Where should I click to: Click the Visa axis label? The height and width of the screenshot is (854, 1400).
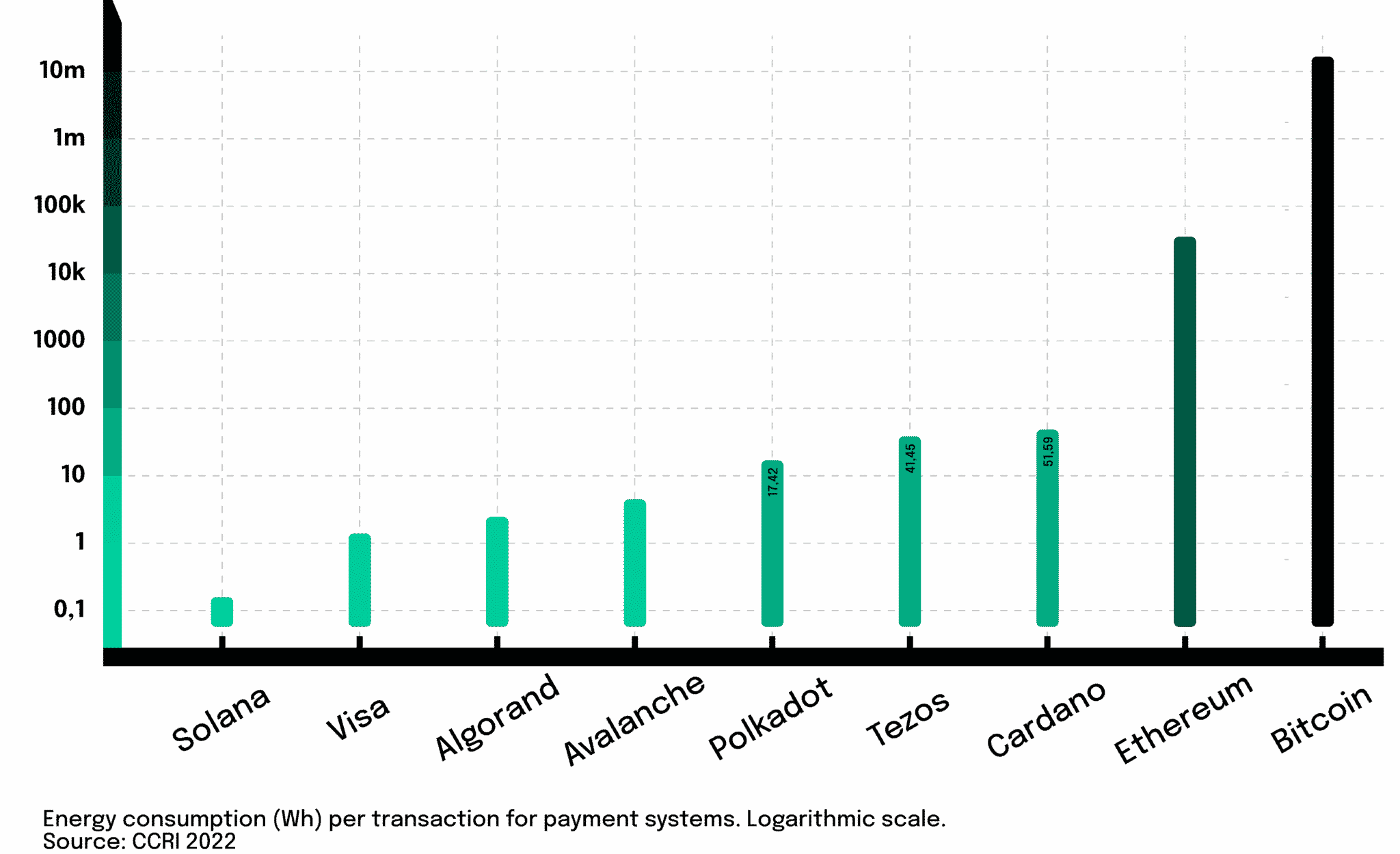click(x=358, y=718)
